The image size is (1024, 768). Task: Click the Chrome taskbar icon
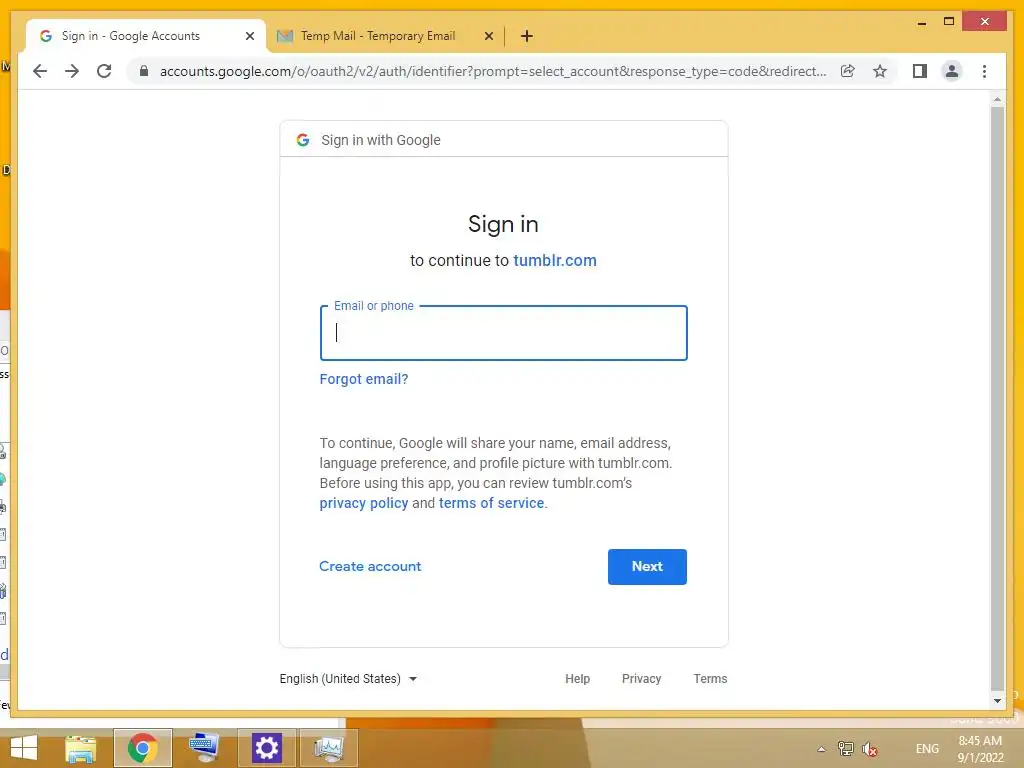coord(142,748)
